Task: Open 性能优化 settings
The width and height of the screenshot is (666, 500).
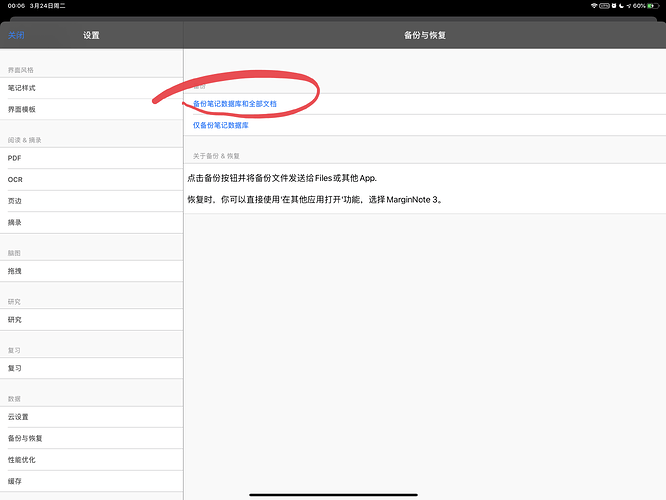Action: (91, 460)
